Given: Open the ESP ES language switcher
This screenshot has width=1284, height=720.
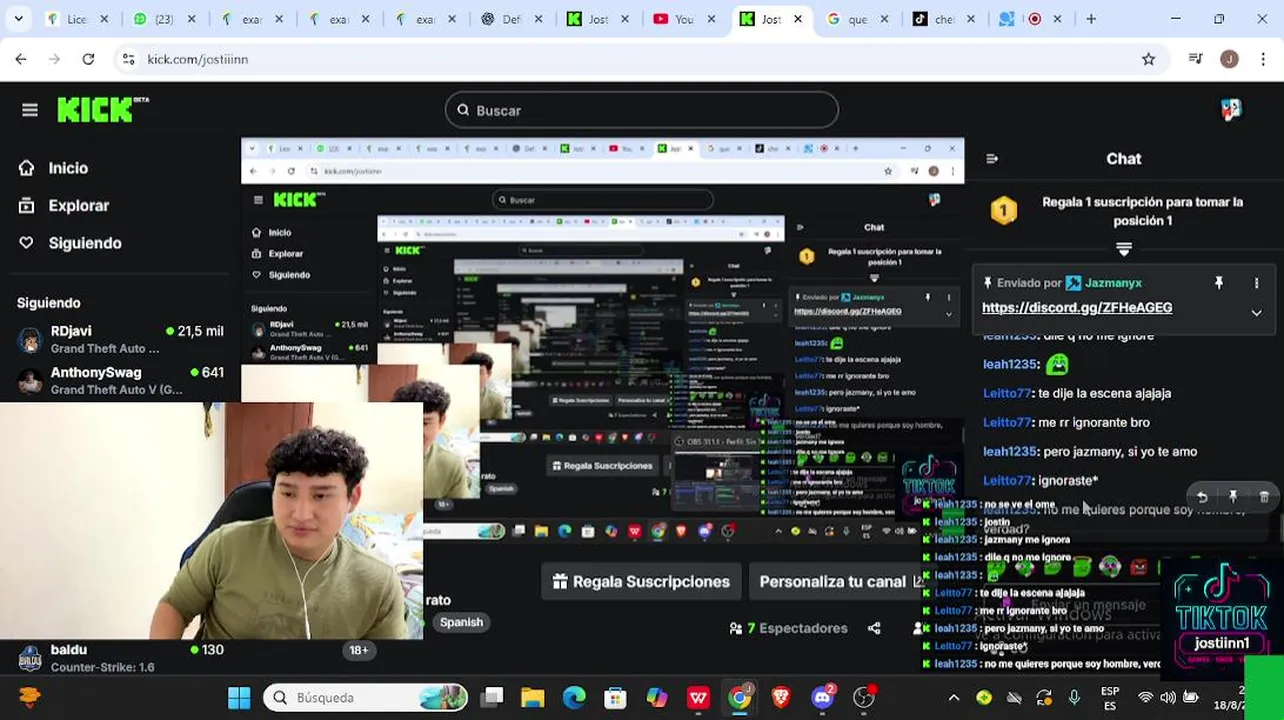Looking at the screenshot, I should coord(1110,698).
